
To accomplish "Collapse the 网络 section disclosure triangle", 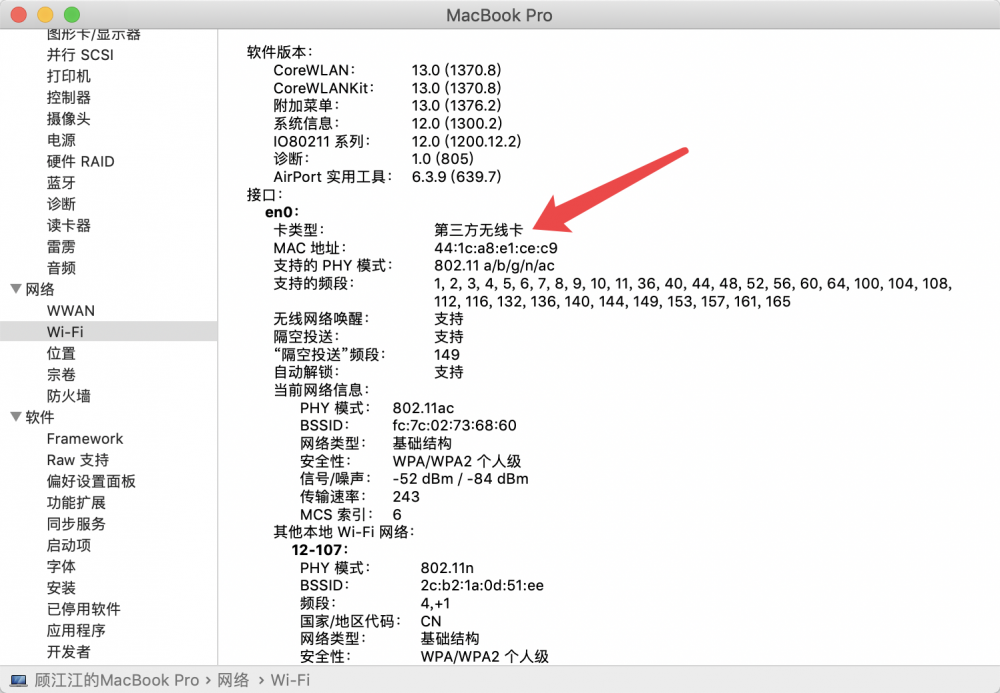I will tap(17, 289).
